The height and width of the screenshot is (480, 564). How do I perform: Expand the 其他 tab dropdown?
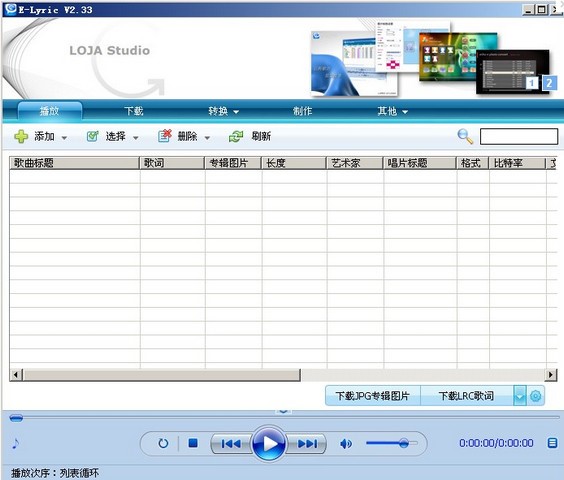[x=405, y=112]
